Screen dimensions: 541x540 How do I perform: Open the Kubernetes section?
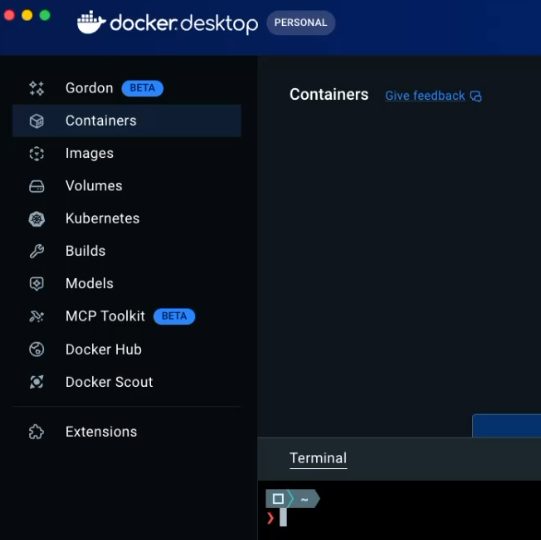tap(127, 218)
